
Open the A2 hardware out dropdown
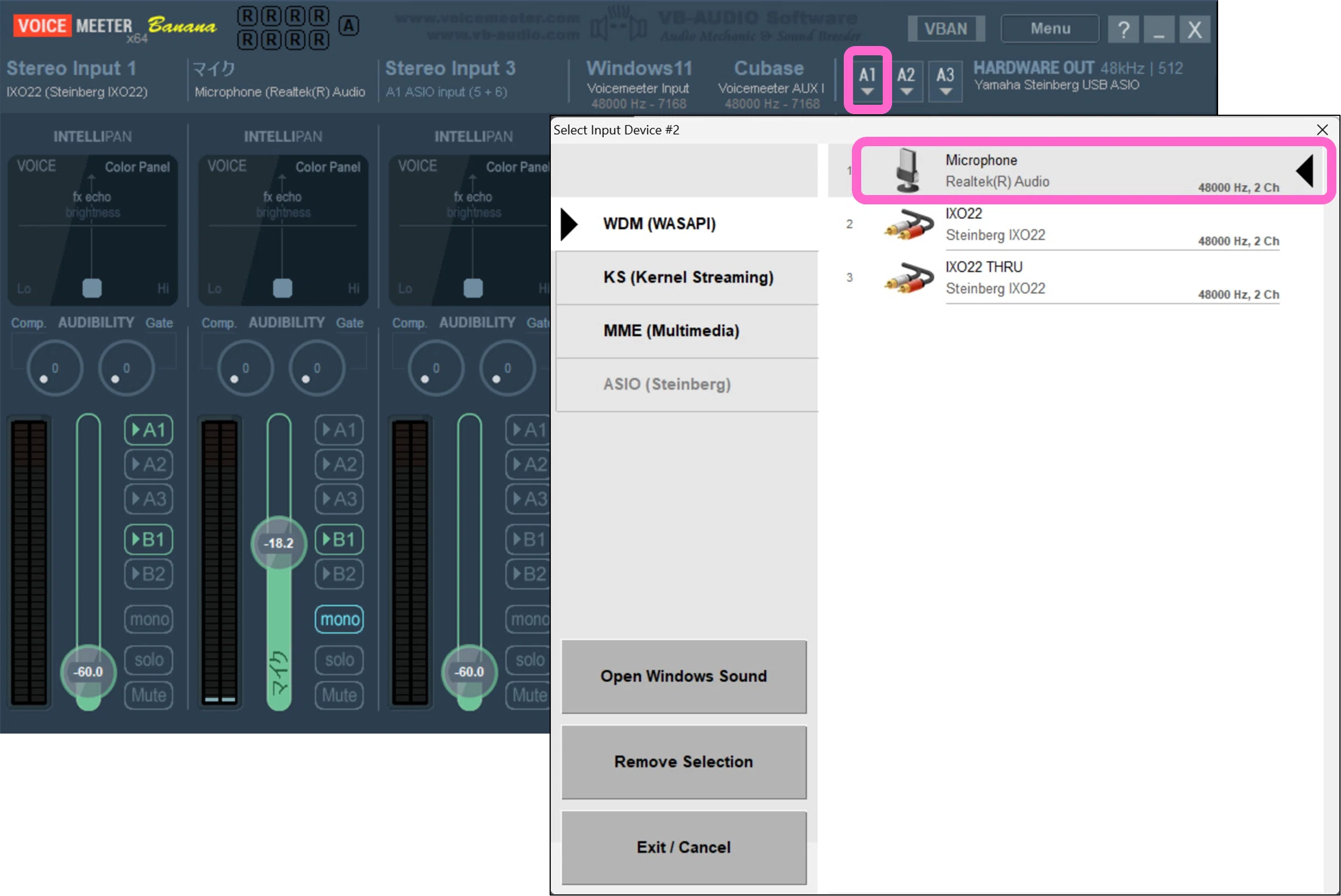coord(905,80)
